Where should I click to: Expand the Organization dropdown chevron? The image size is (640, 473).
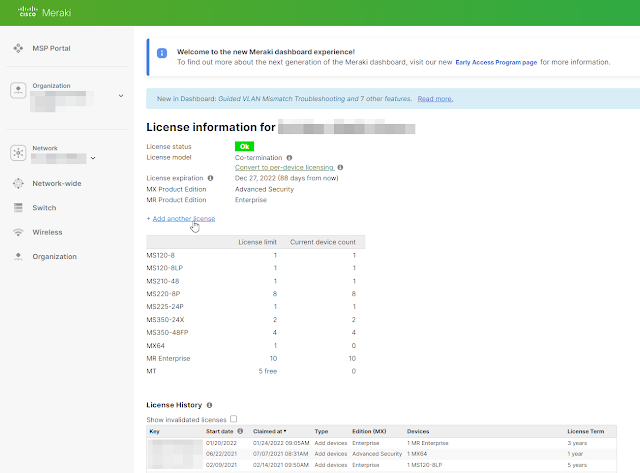[x=121, y=96]
